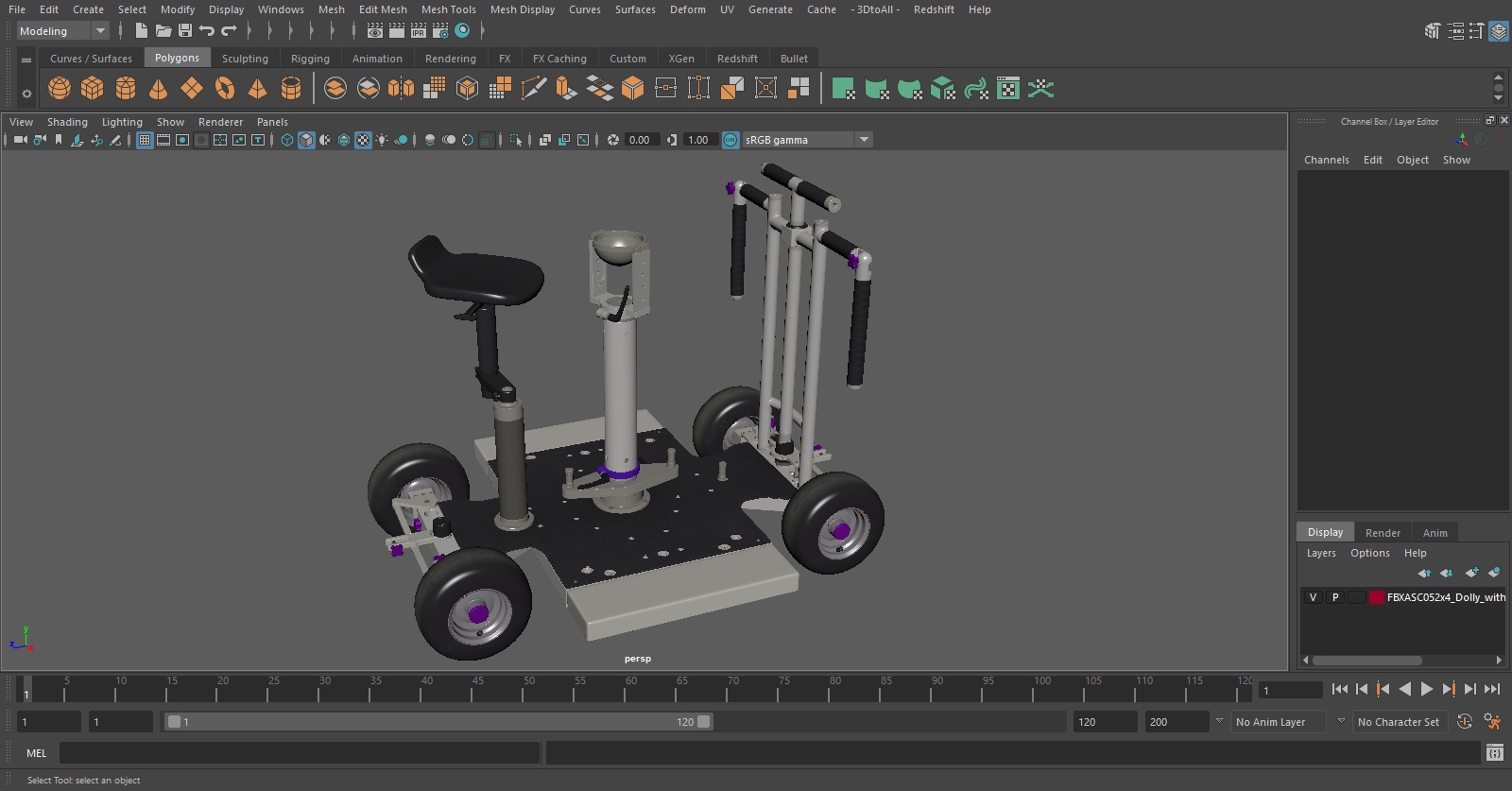Toggle layer visibility V box
The height and width of the screenshot is (791, 1512).
1313,597
